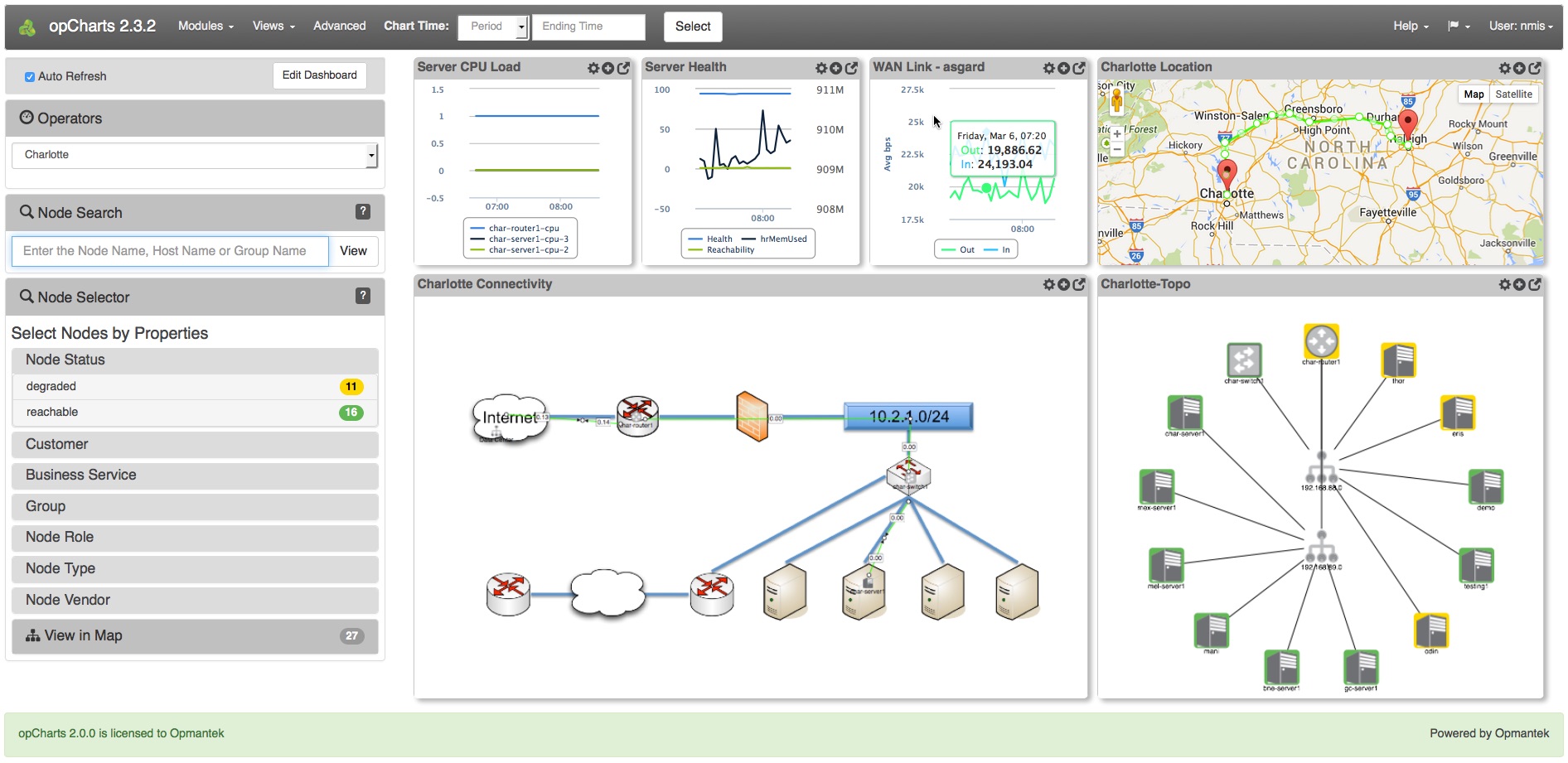
Task: Zoom out on the Charlotte Location map
Action: point(1117,149)
